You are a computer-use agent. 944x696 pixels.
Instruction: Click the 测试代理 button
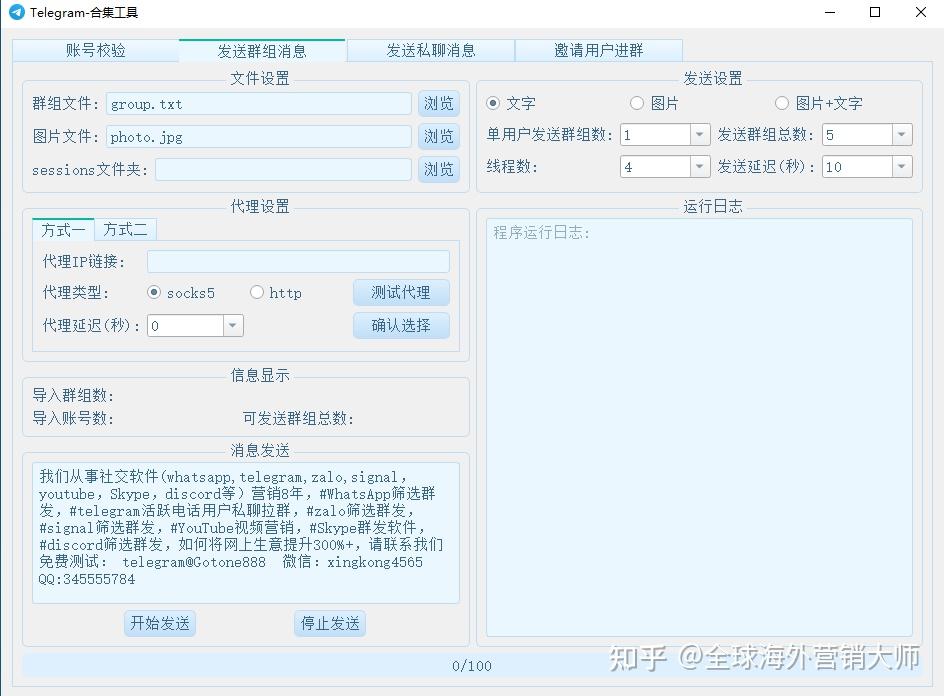coord(401,293)
